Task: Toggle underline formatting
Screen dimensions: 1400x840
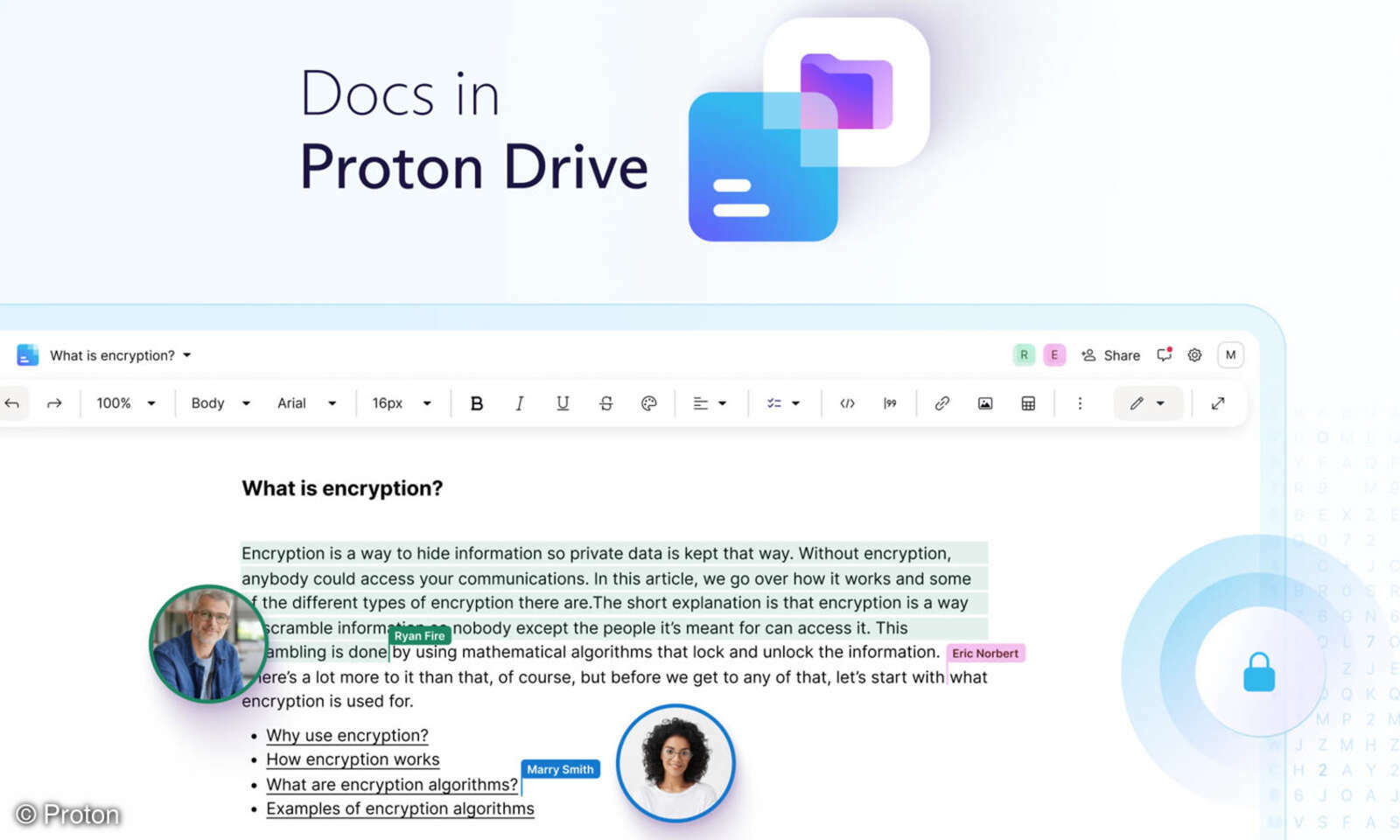Action: pyautogui.click(x=563, y=403)
